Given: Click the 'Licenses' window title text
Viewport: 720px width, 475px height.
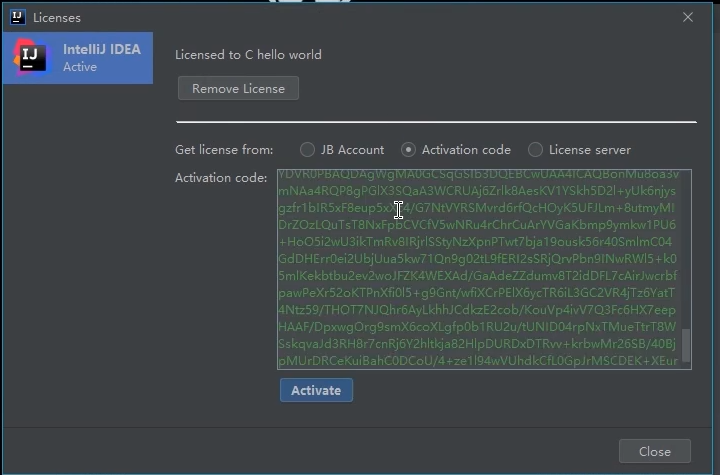Looking at the screenshot, I should [x=57, y=17].
